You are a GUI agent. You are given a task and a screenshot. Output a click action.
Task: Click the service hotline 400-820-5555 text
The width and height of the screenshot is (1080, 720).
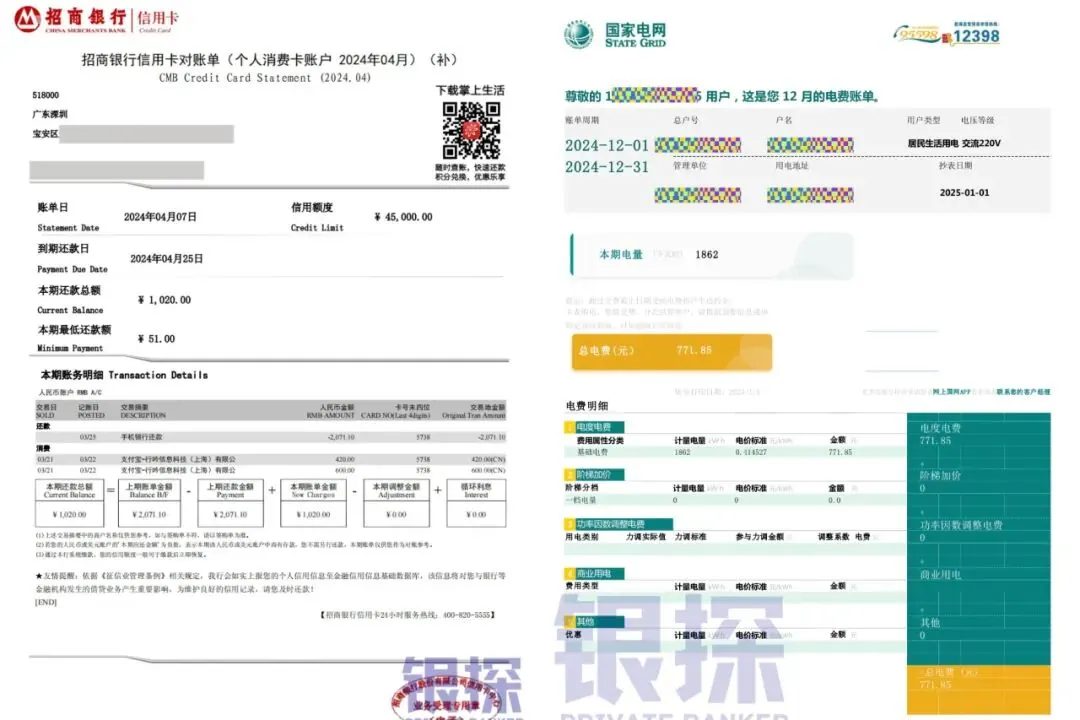point(407,615)
